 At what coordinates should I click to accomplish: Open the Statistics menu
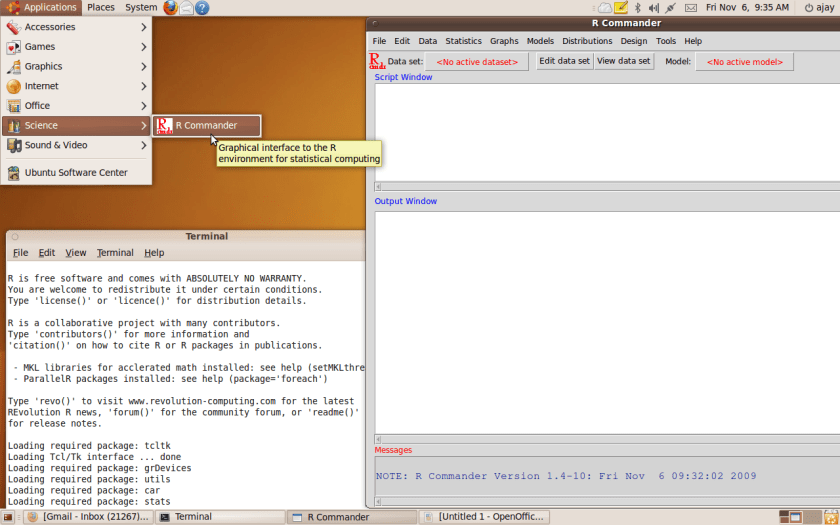coord(463,41)
